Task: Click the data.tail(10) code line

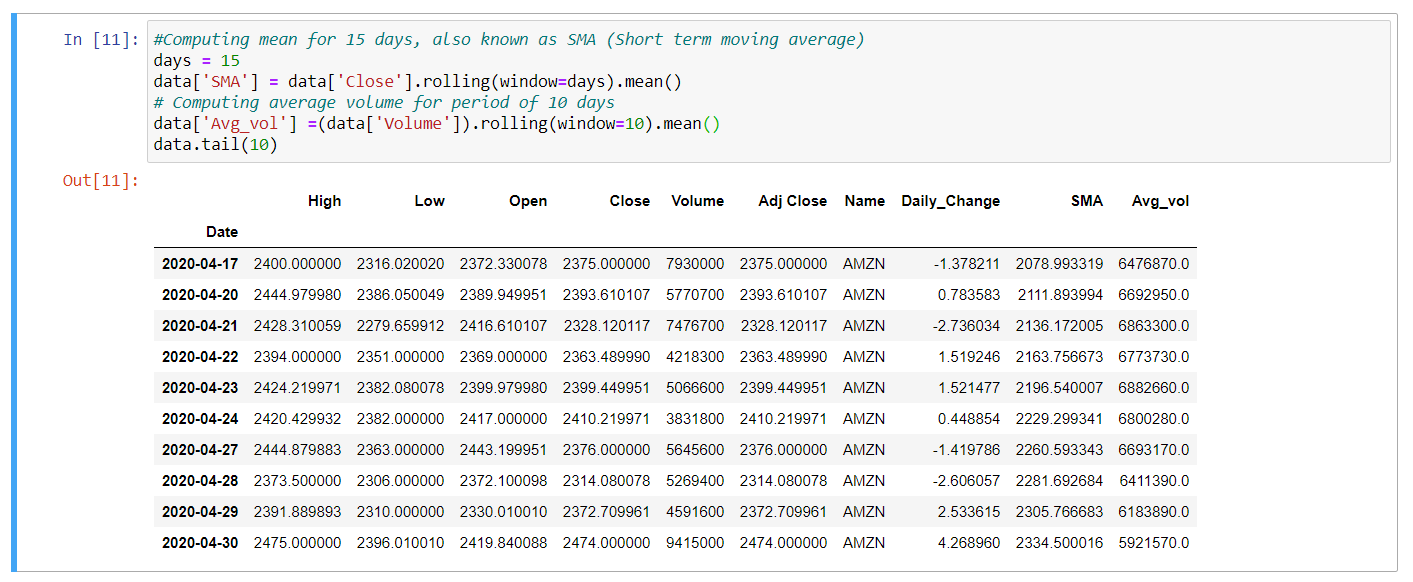Action: 215,144
